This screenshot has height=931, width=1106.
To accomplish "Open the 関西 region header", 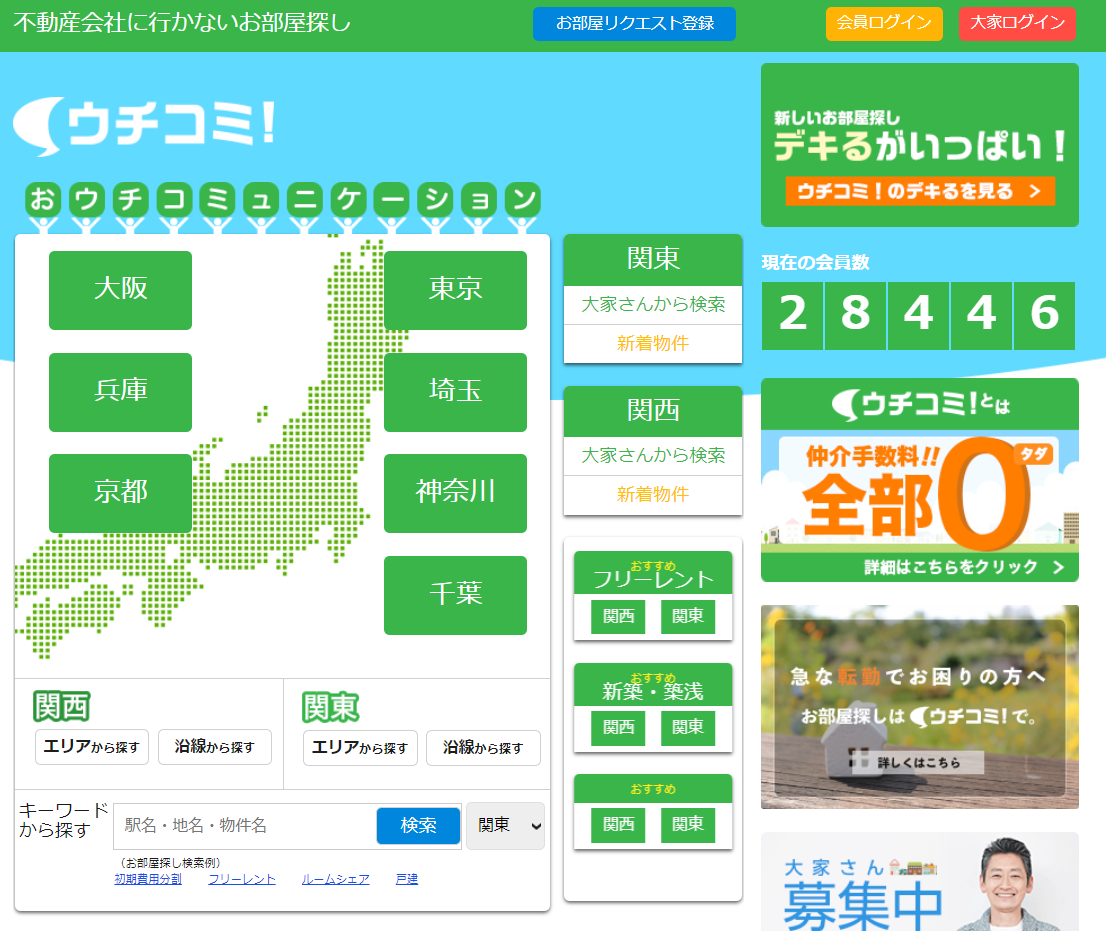I will pyautogui.click(x=653, y=411).
